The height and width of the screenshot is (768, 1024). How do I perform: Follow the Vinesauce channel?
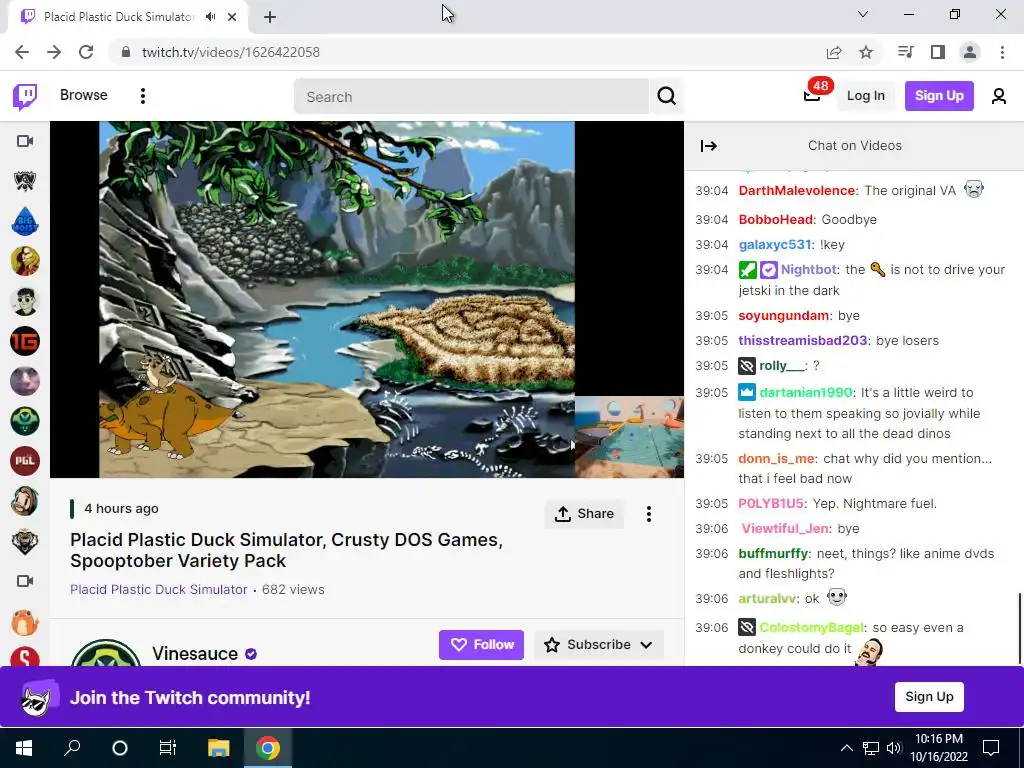coord(481,645)
